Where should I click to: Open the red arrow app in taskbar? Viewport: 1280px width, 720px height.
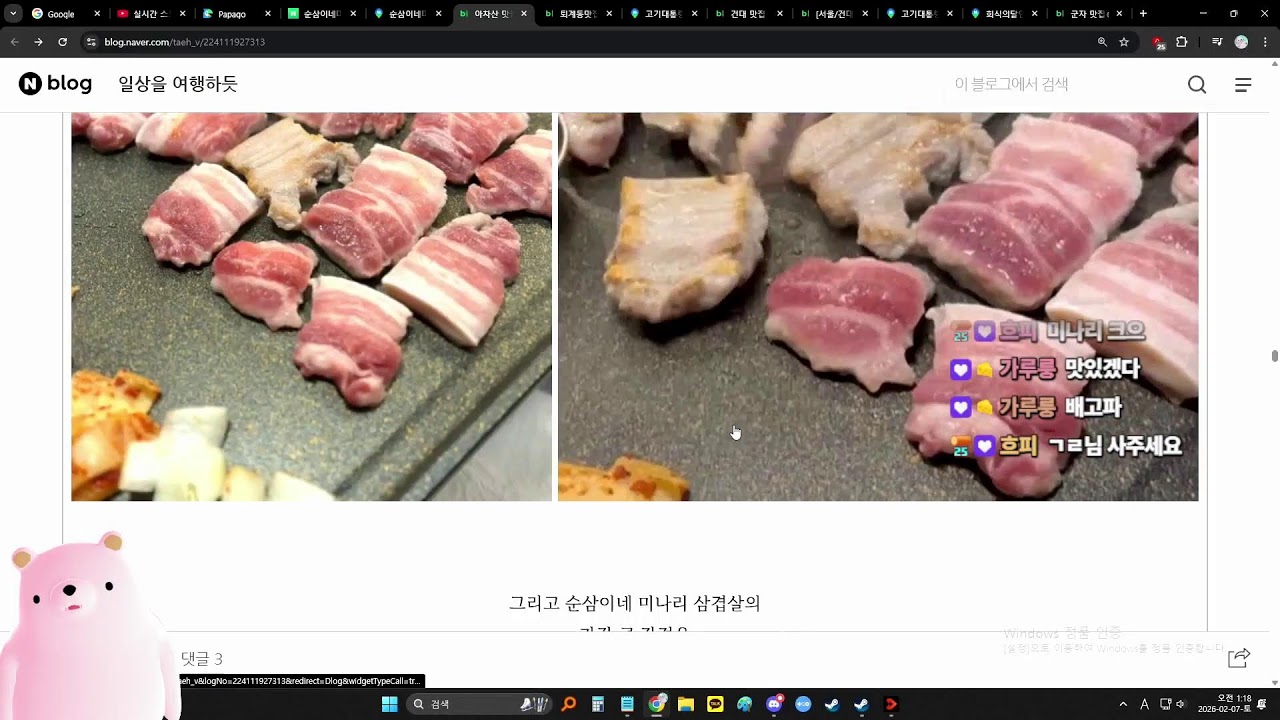click(x=891, y=704)
